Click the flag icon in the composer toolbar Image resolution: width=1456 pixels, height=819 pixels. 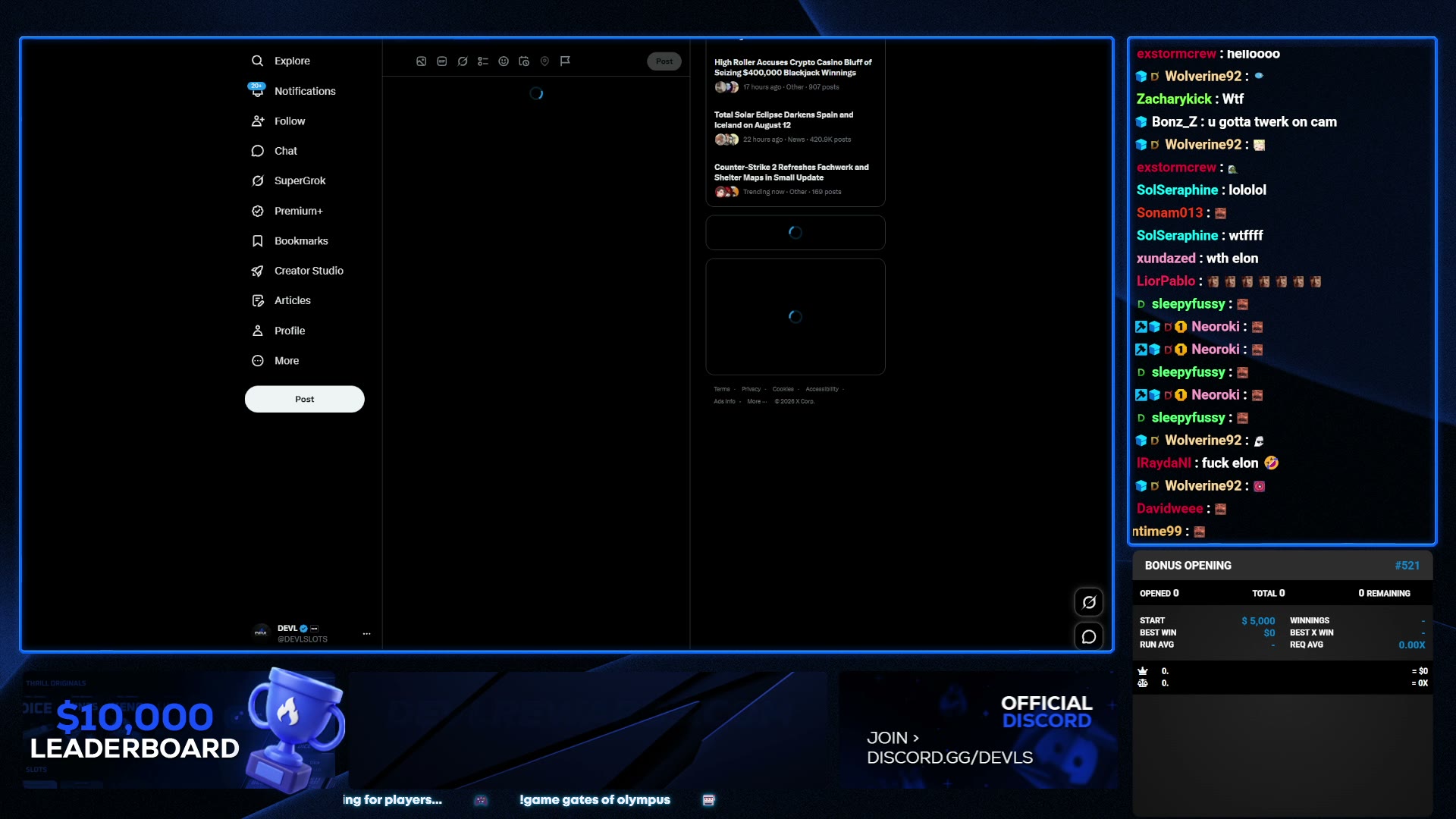[565, 61]
